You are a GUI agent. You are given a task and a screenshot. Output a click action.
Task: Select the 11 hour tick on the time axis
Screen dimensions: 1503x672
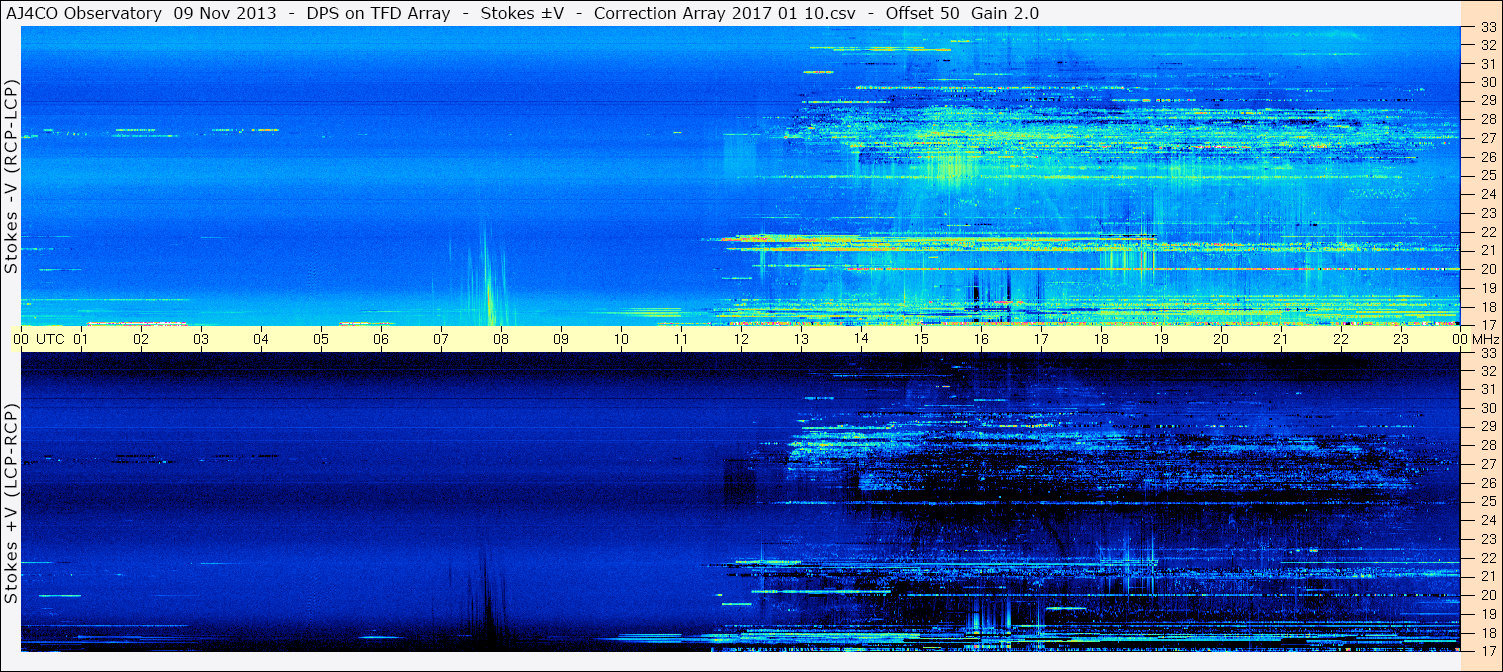681,339
